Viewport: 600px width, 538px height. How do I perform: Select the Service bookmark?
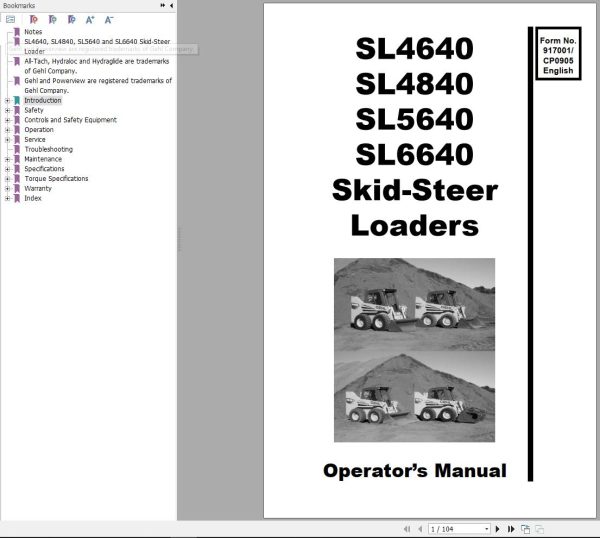pos(34,140)
